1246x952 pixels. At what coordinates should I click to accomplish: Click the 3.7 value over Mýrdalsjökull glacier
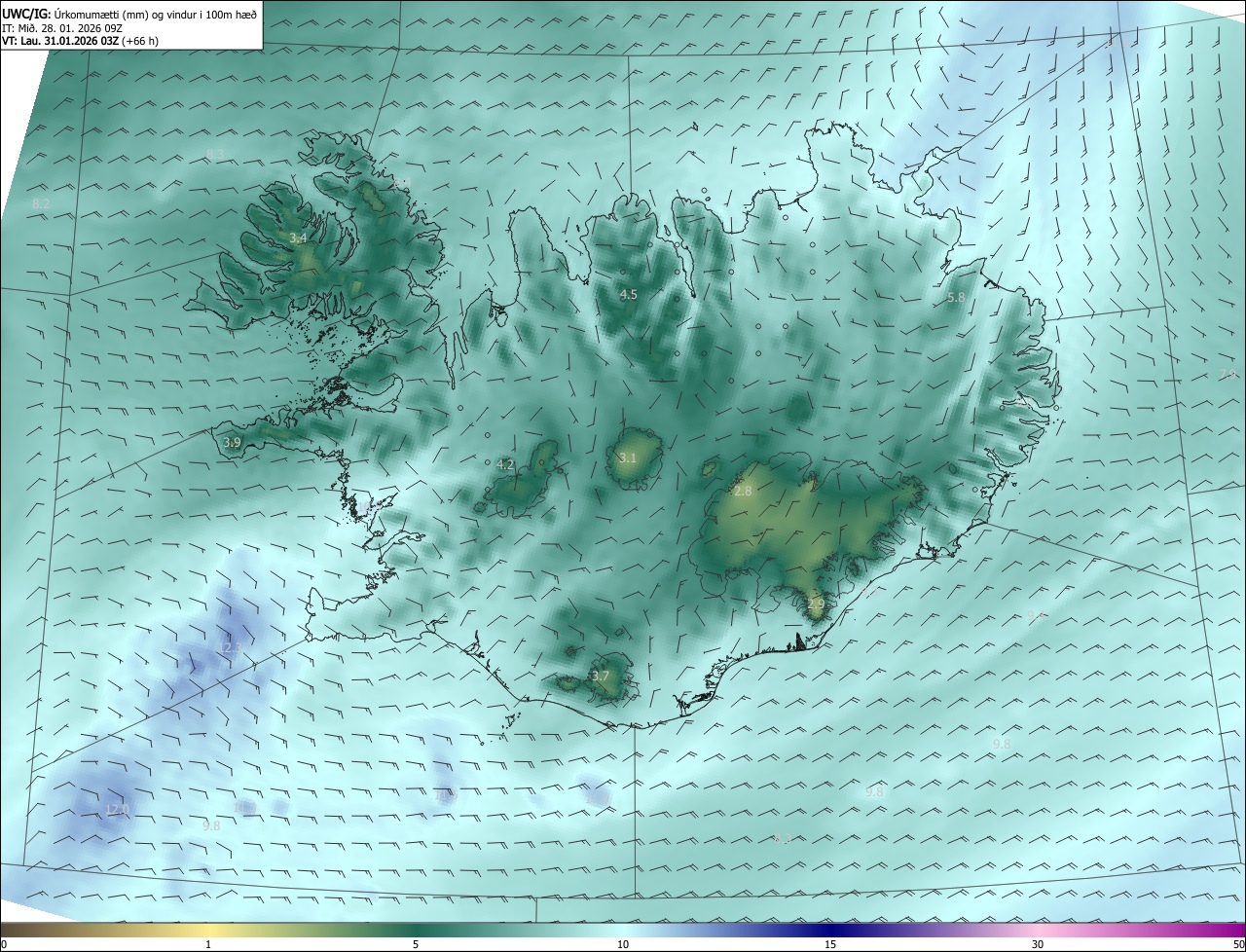coord(601,677)
